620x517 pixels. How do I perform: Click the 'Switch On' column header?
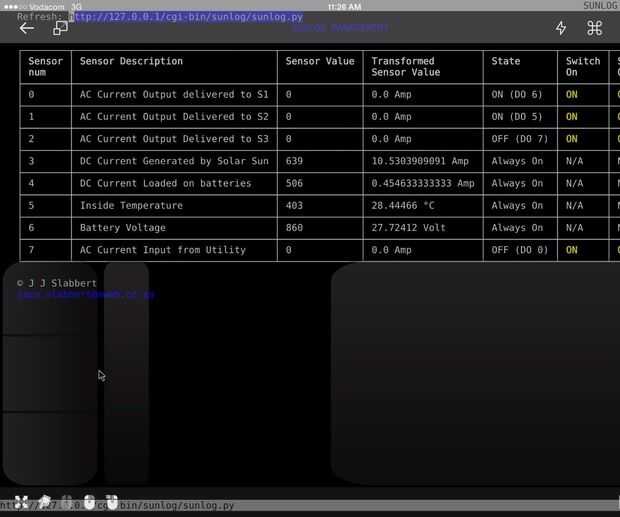click(583, 67)
